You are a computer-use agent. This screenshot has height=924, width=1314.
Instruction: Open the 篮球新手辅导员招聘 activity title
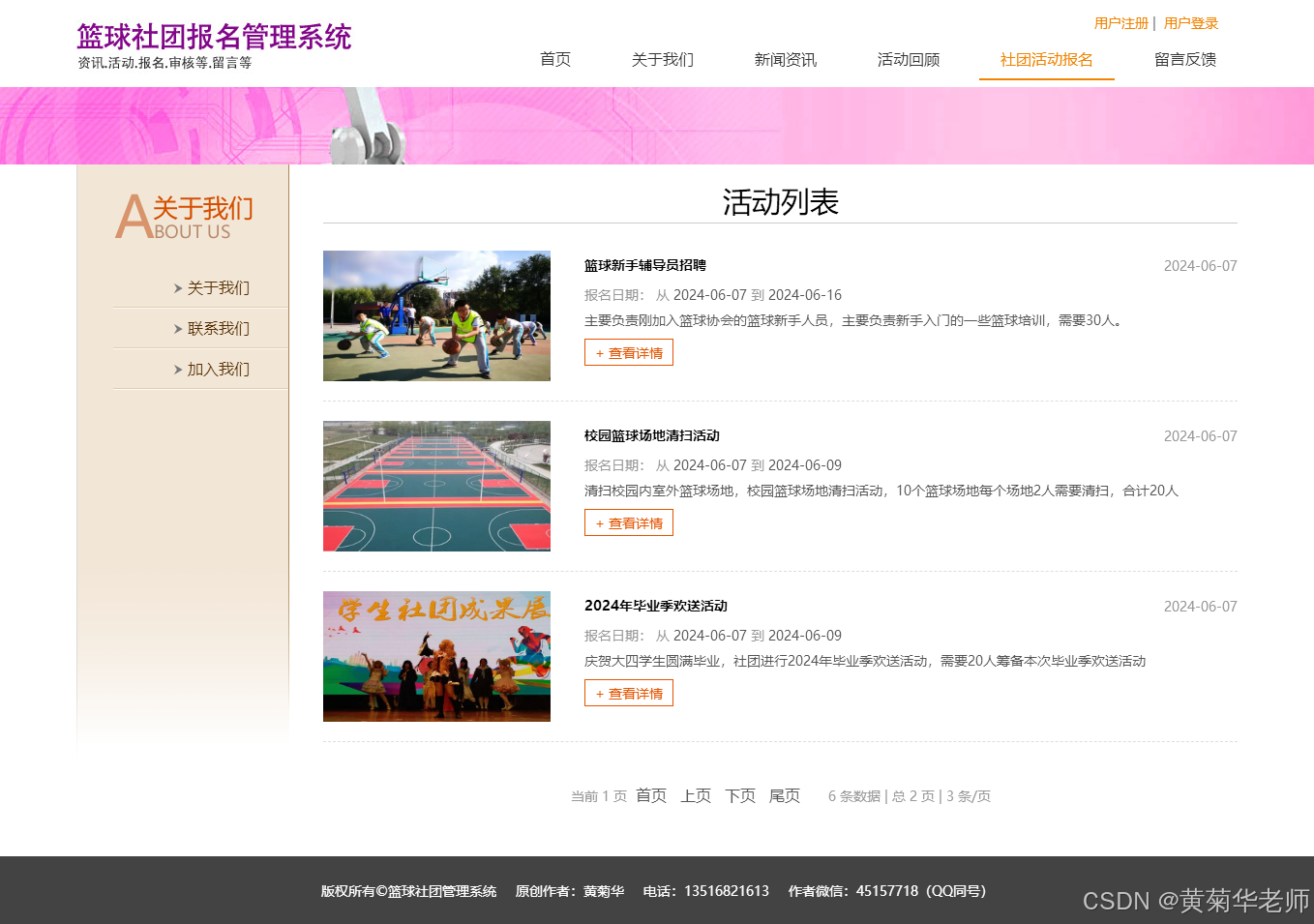tap(645, 265)
